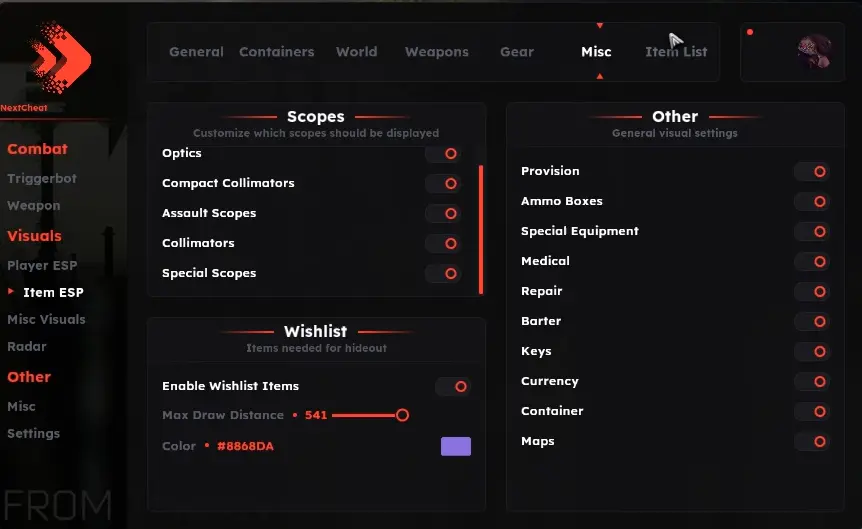Screen dimensions: 862x529
Task: Open Settings in the sidebar
Action: pyautogui.click(x=34, y=433)
